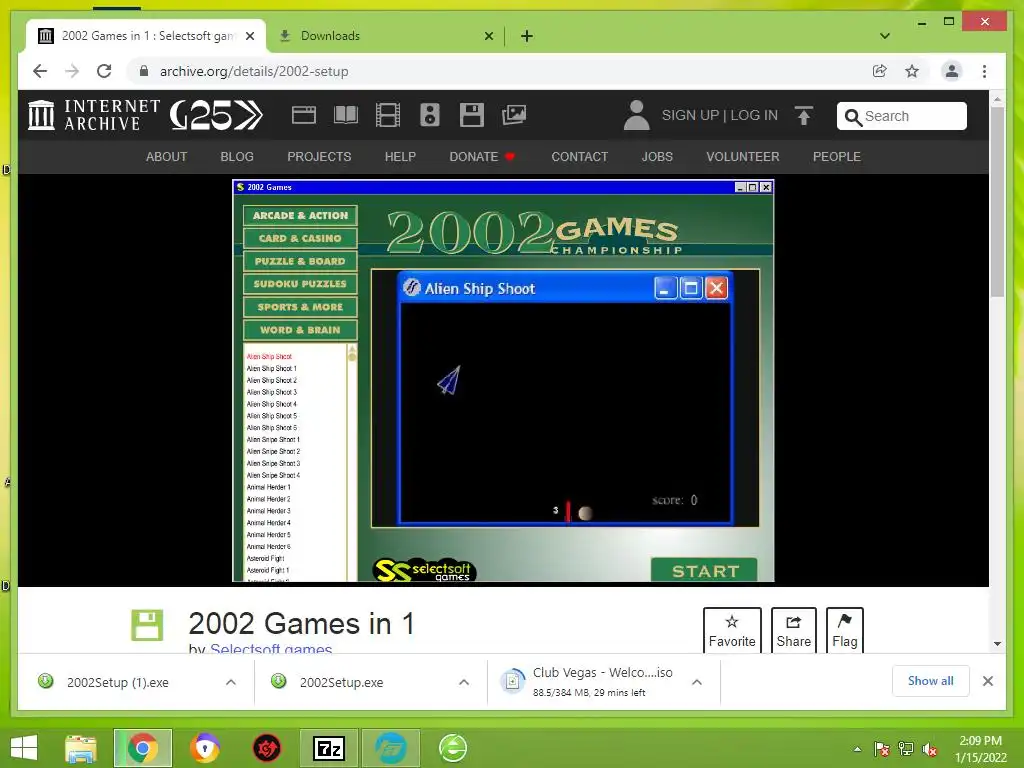Select the 2002 Games in 1 tab
This screenshot has width=1024, height=768.
(146, 36)
